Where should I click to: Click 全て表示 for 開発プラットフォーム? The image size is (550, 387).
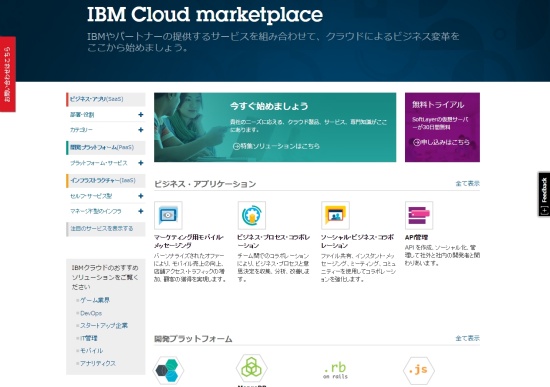point(467,338)
